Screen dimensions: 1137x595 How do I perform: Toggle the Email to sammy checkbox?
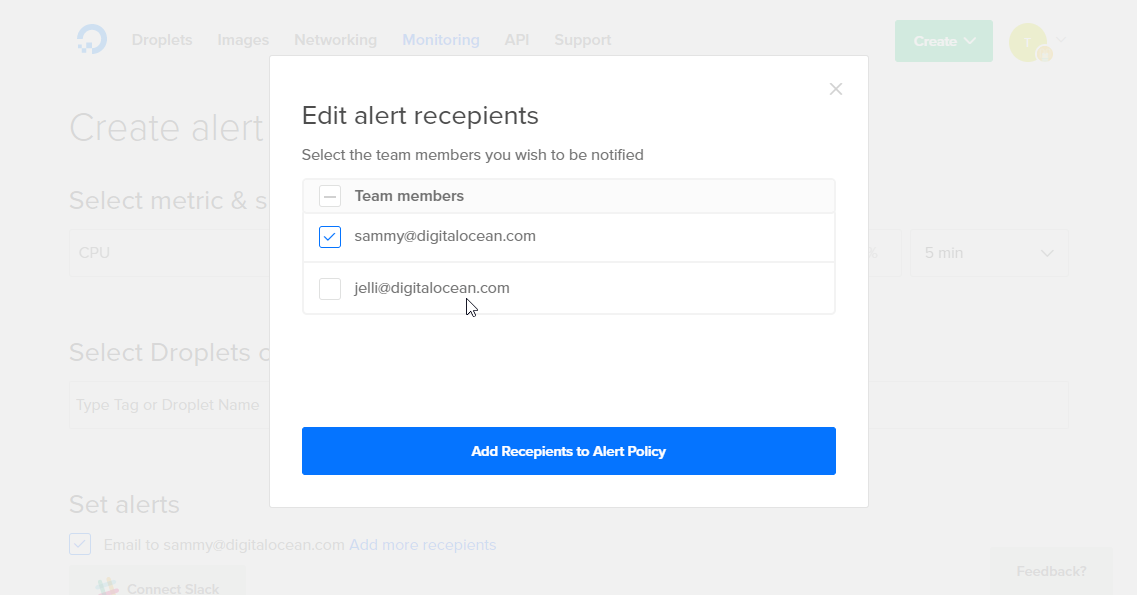80,544
